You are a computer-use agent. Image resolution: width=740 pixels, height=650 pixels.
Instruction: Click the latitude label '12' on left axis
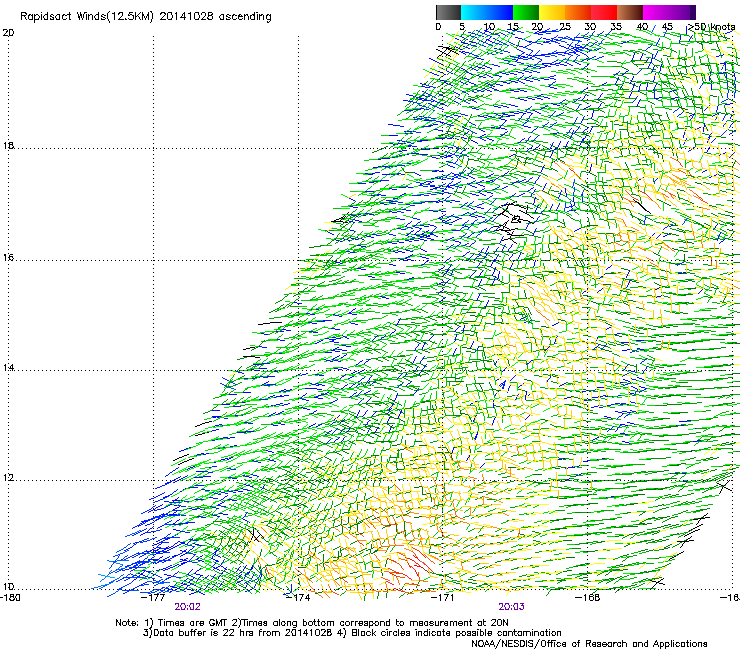[8, 477]
